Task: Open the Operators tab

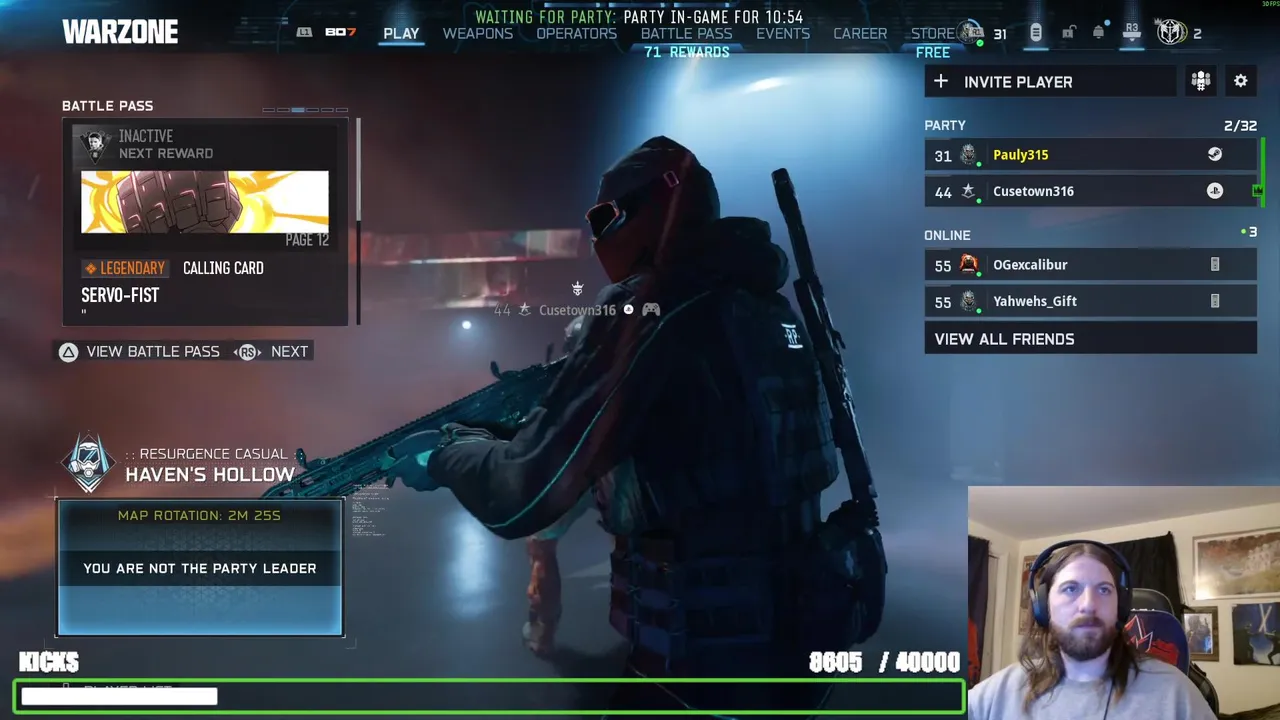Action: pos(577,33)
